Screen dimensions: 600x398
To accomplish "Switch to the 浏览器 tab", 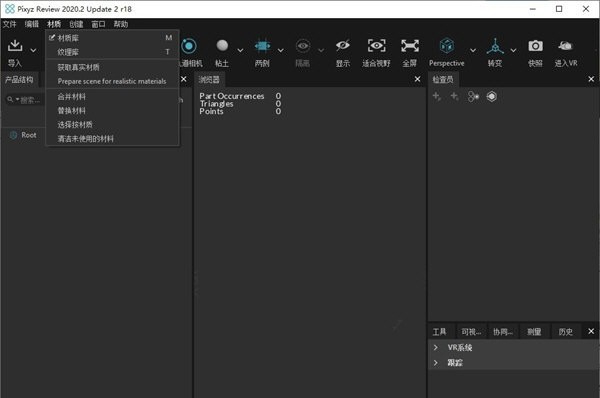I will (209, 80).
